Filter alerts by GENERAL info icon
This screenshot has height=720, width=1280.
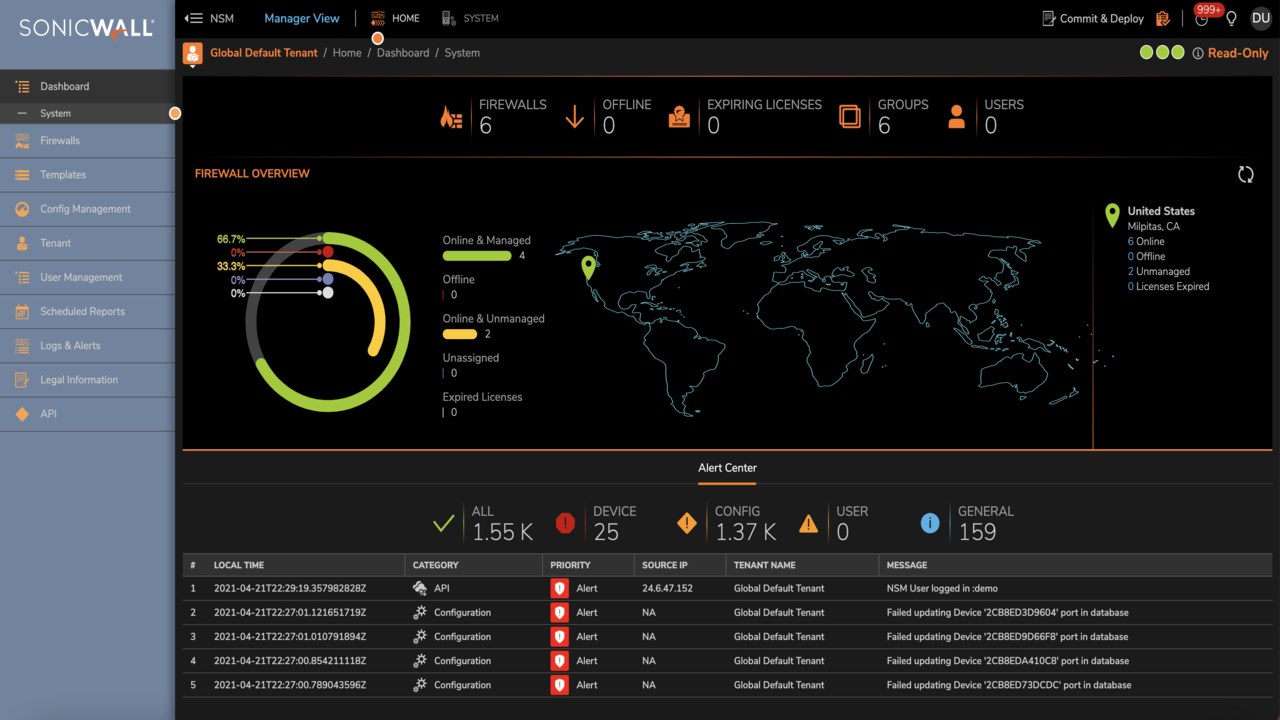930,523
